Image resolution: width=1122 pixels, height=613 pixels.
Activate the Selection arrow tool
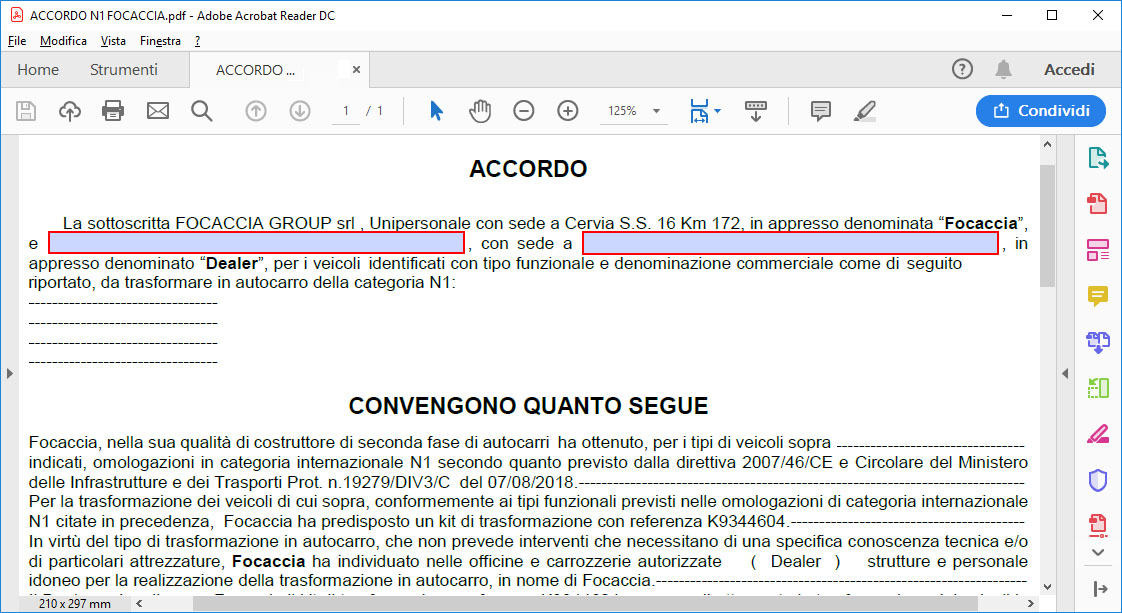[x=436, y=111]
